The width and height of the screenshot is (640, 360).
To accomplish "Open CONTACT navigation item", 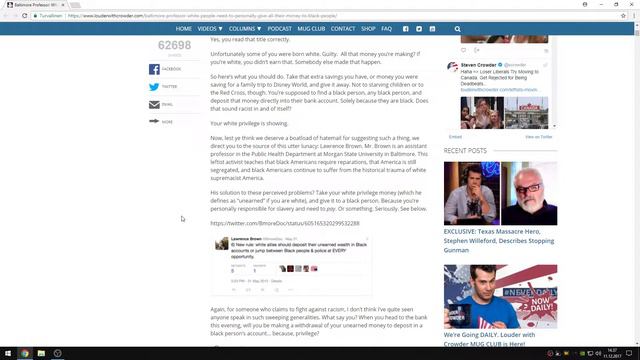I will [343, 29].
